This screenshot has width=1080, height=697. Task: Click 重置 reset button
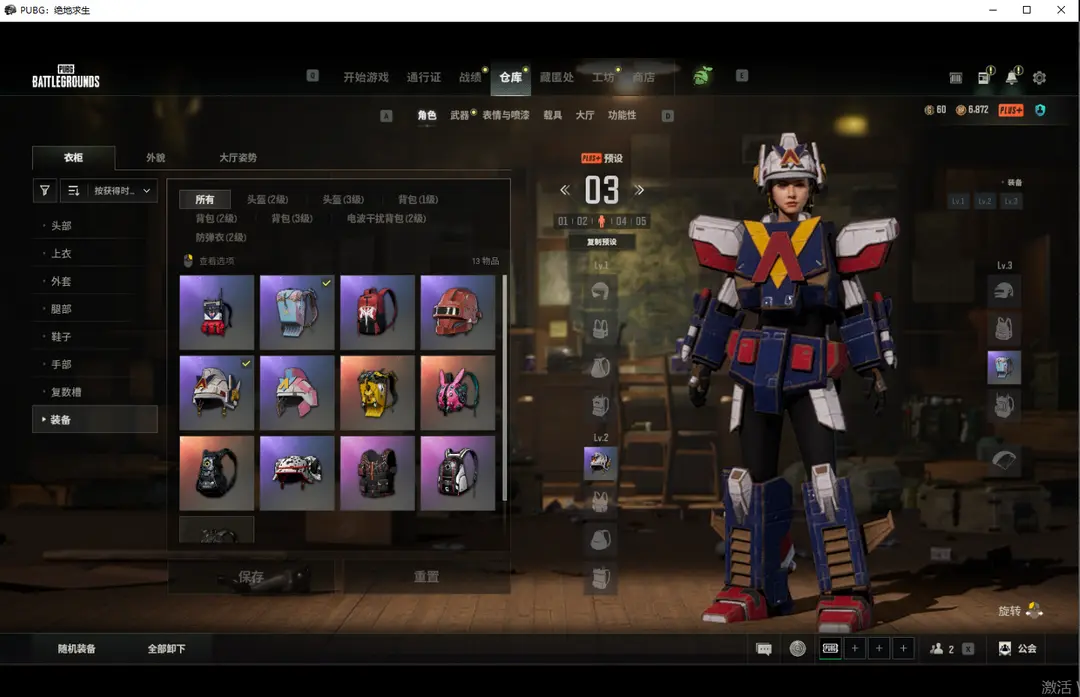click(426, 576)
